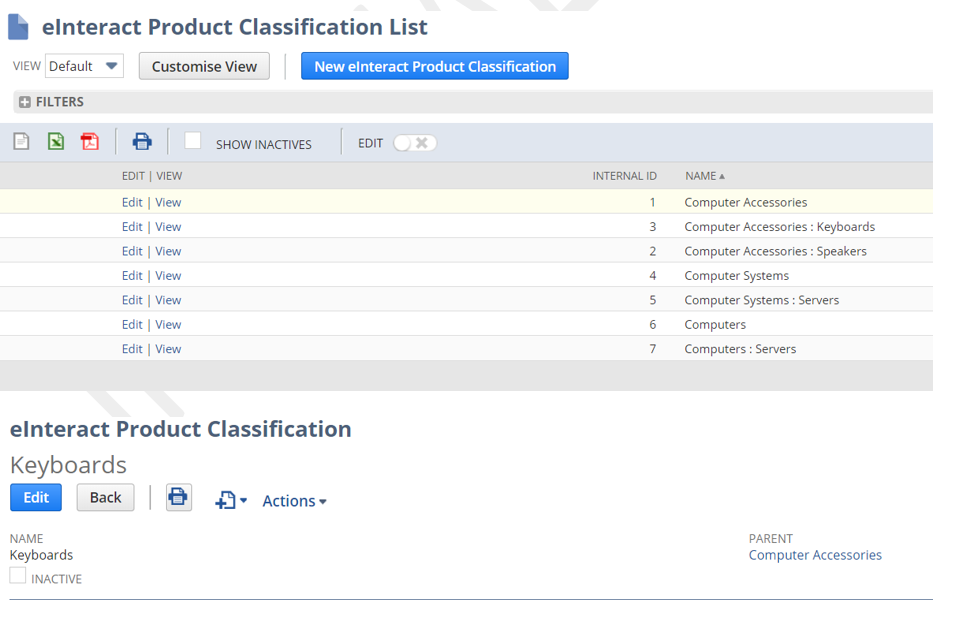Open the Actions dropdown menu
The width and height of the screenshot is (965, 626).
294,501
